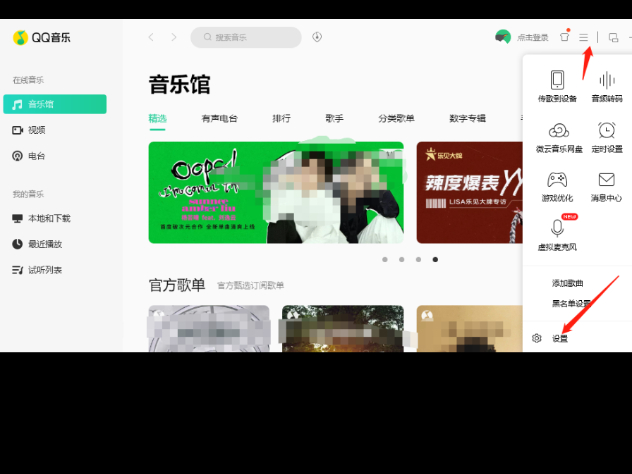The image size is (632, 474).
Task: Open the first 官方歌单 playlist cover
Action: click(x=209, y=328)
